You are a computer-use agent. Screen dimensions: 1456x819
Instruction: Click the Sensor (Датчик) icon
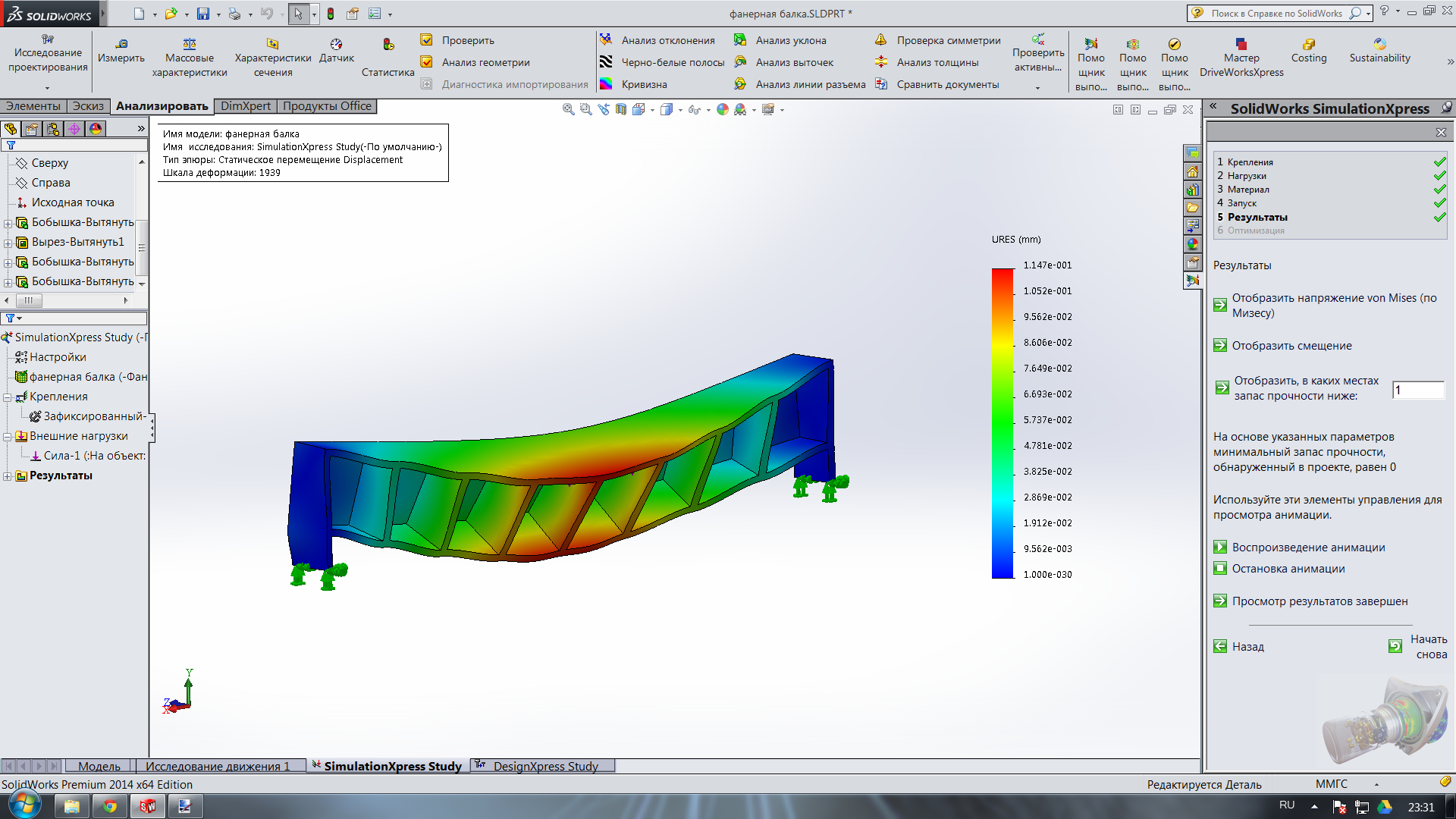tap(336, 44)
